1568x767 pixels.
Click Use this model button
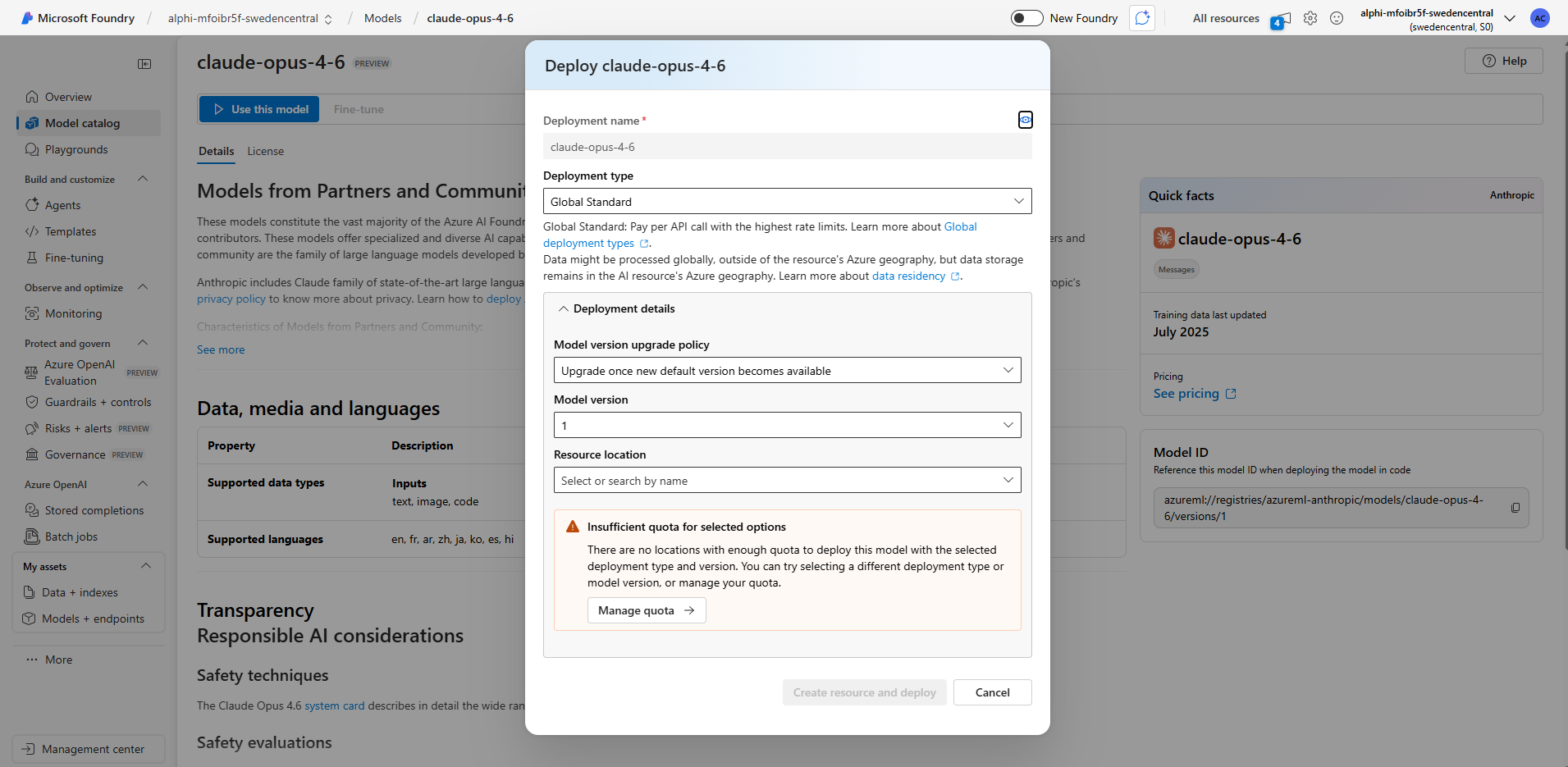tap(259, 109)
